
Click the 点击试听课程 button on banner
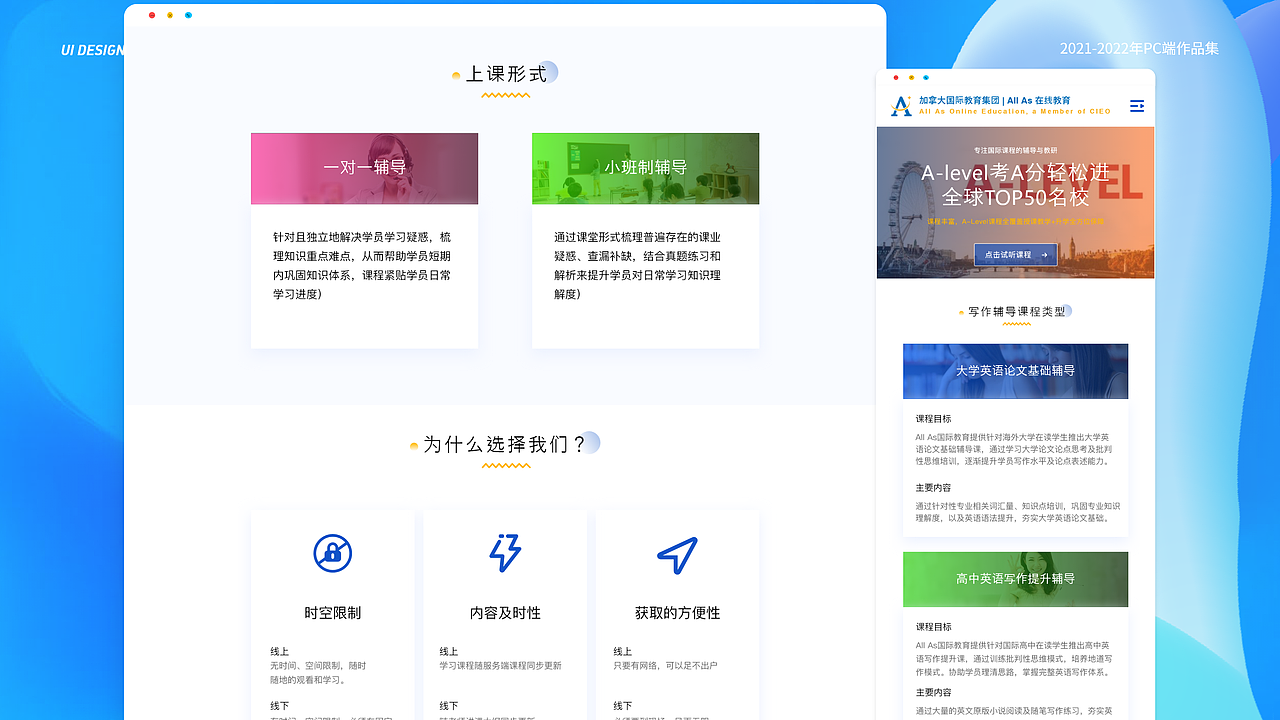(x=1015, y=255)
